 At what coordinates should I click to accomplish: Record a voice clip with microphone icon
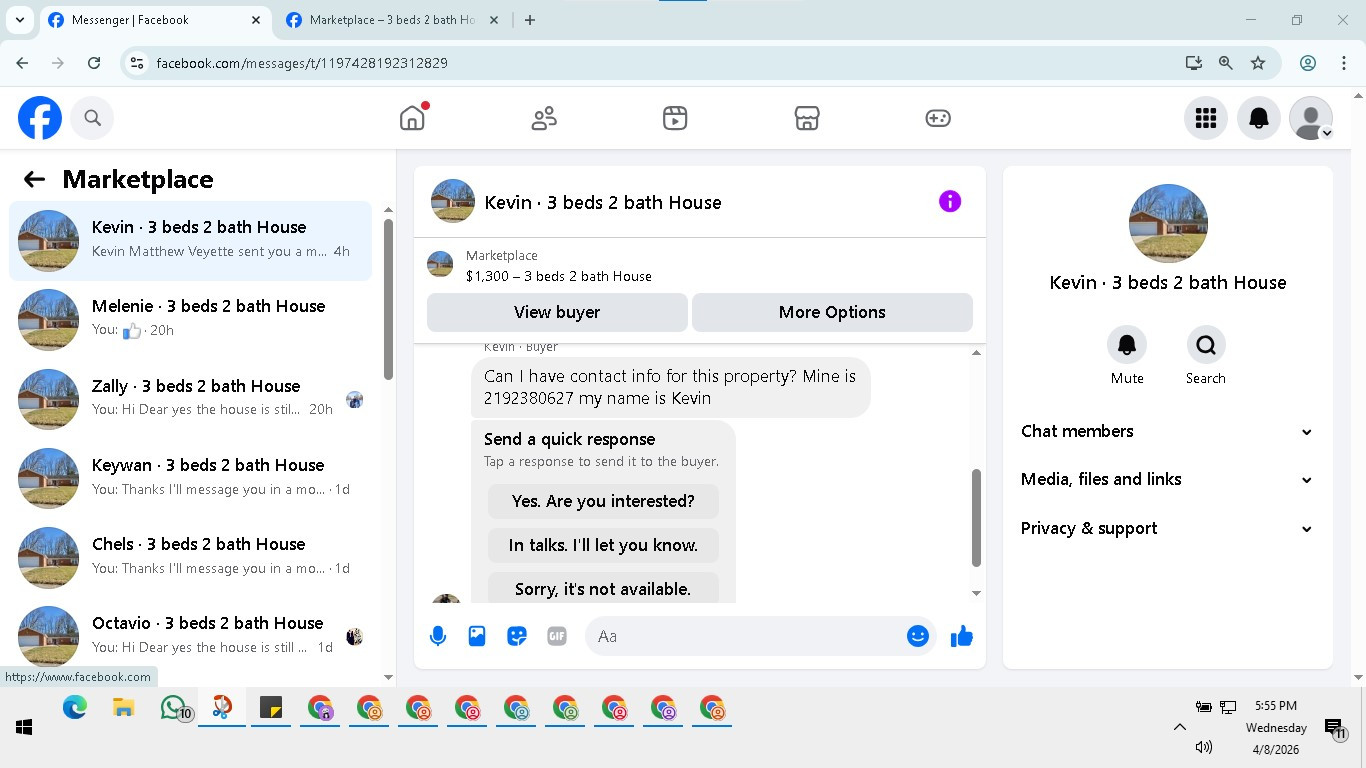tap(438, 636)
